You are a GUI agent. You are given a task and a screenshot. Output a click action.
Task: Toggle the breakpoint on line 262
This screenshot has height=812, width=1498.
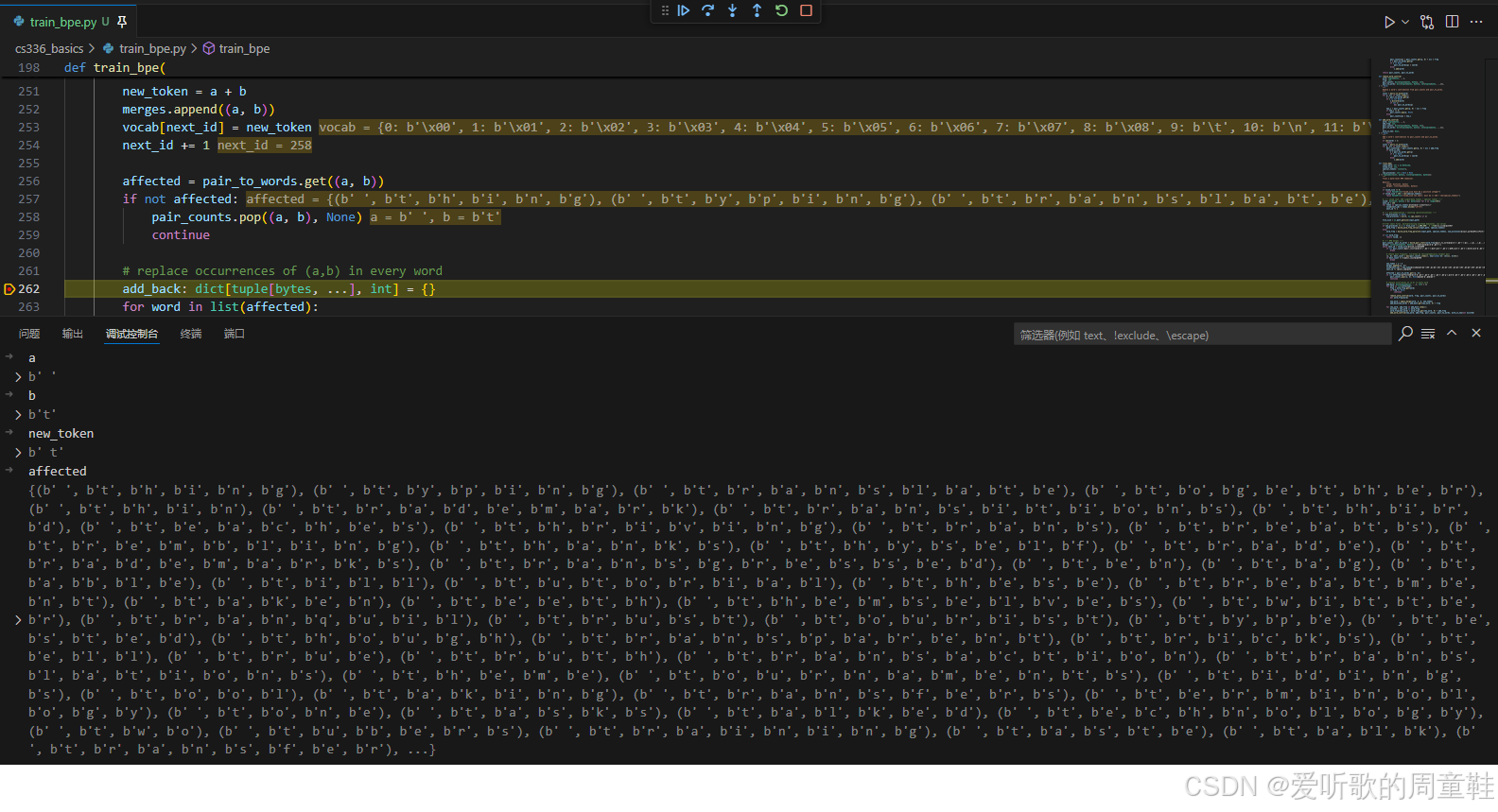[9, 289]
